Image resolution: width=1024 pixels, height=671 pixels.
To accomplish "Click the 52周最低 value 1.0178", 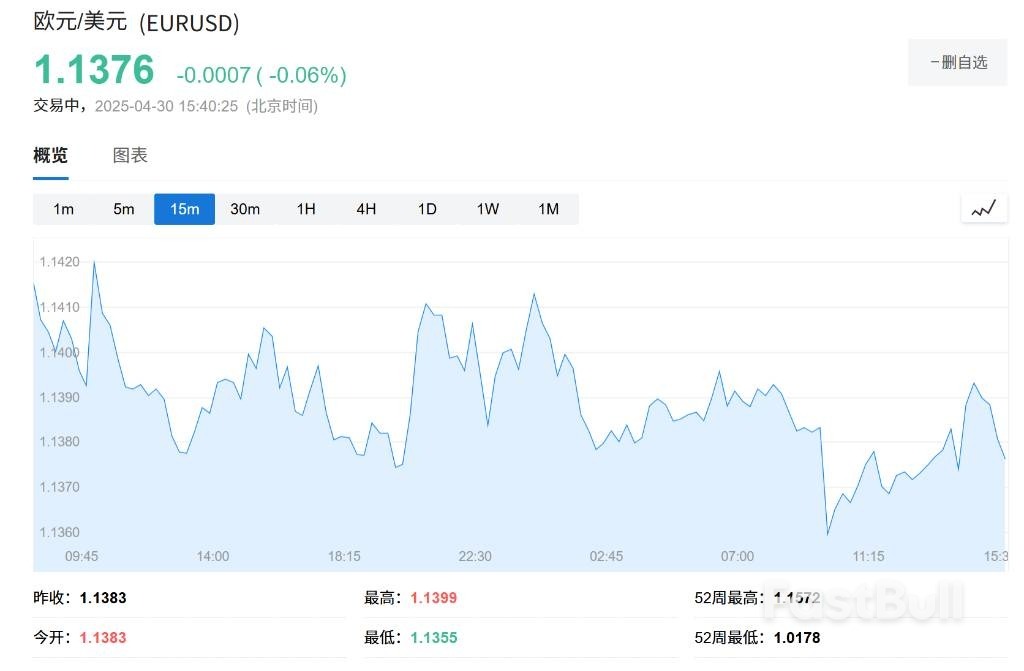I will pos(796,637).
